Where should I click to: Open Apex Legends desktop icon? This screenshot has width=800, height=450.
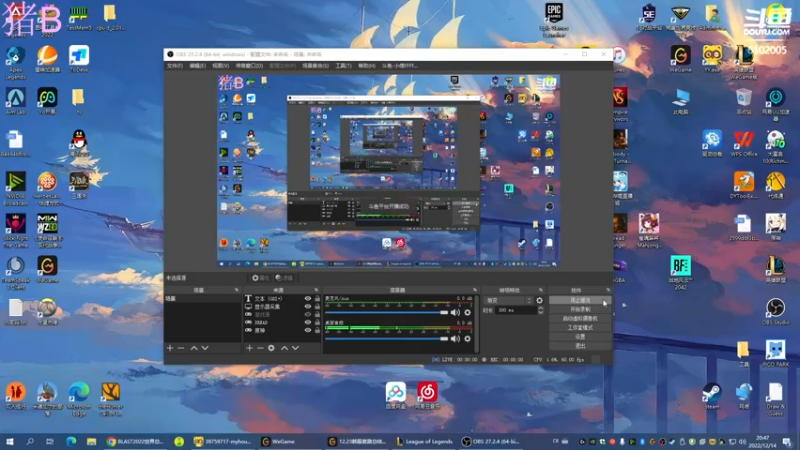15,63
